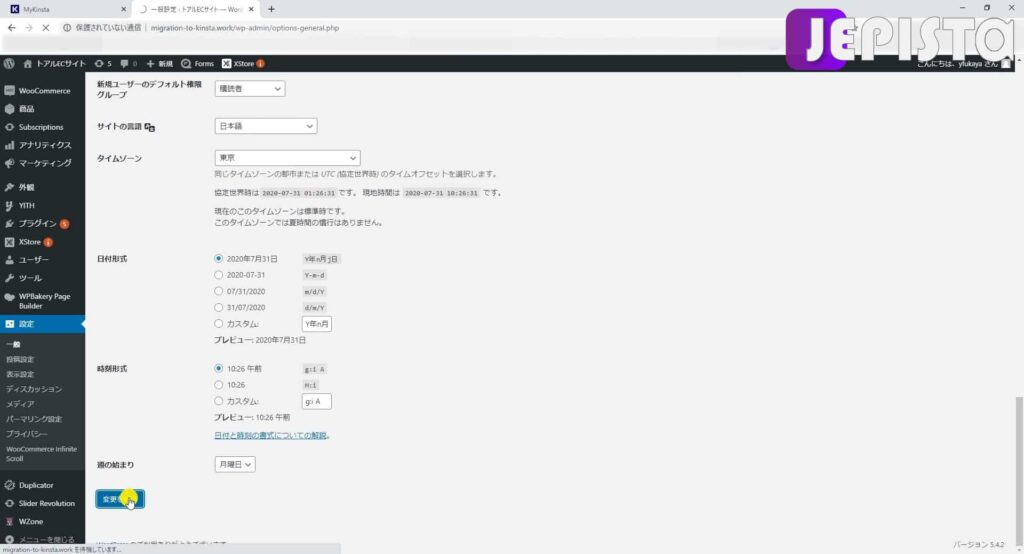Click the custom time format text field
The width and height of the screenshot is (1024, 554).
click(317, 401)
